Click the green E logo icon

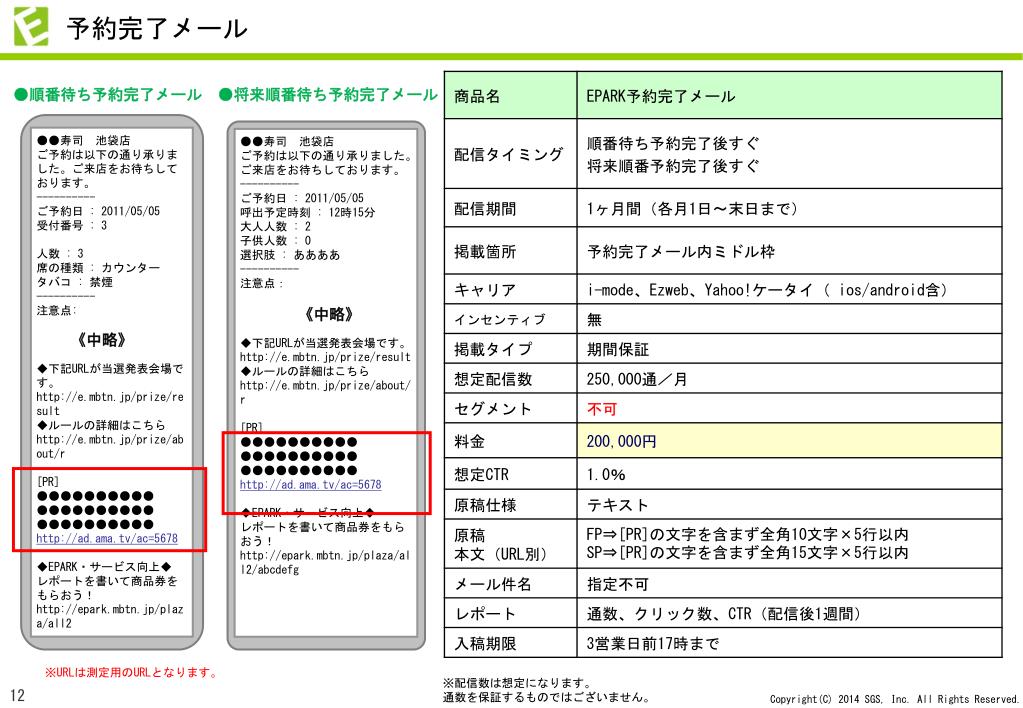[x=31, y=26]
